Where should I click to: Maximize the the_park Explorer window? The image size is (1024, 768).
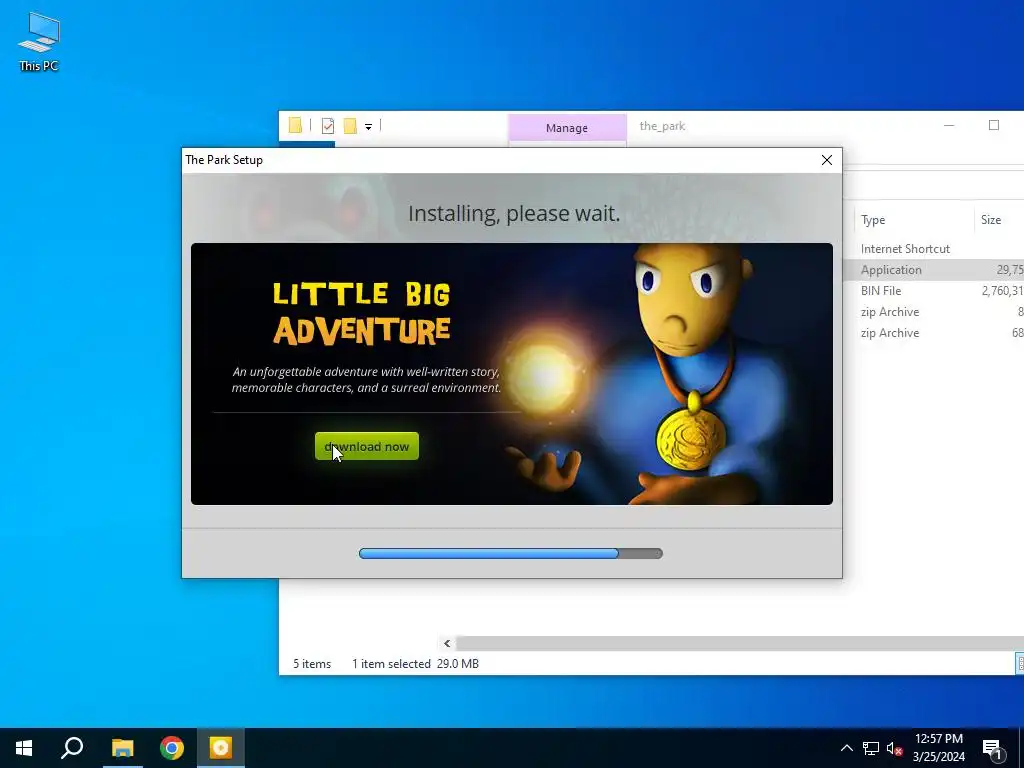click(994, 125)
